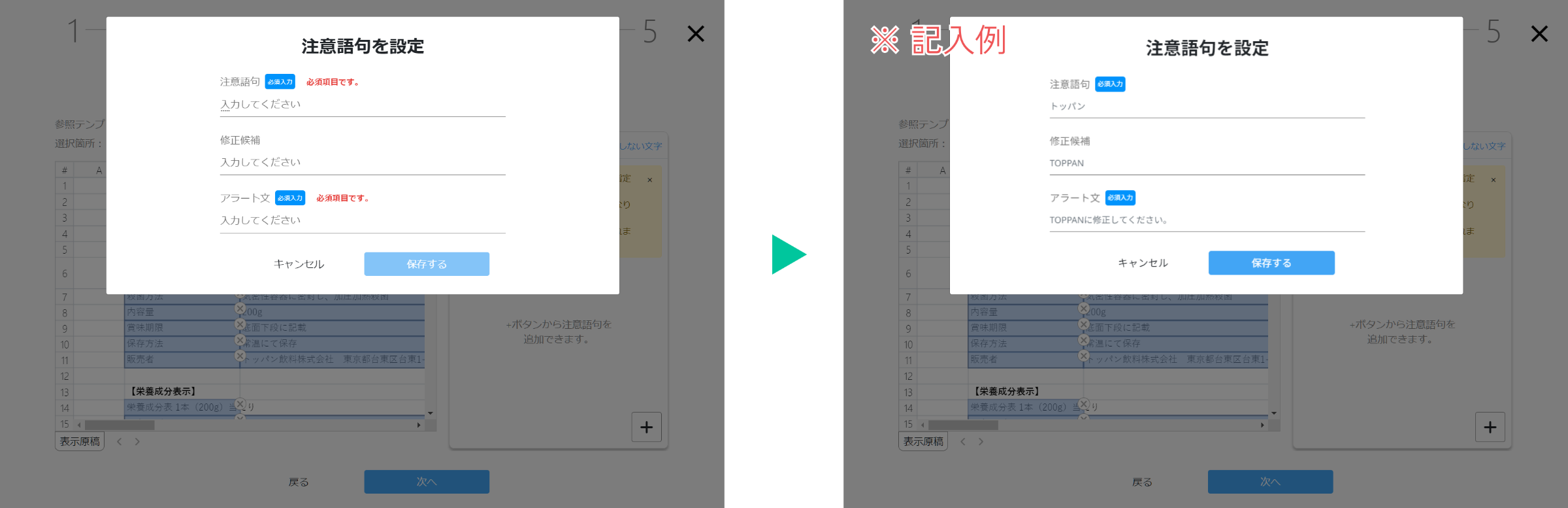
Task: Click the horizontal scrollbar thumb behind empty dialog
Action: 120,425
